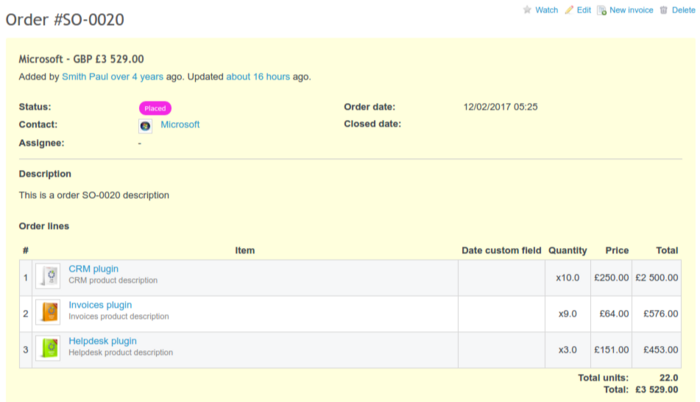
Task: Open the Invoices plugin item link
Action: 100,305
